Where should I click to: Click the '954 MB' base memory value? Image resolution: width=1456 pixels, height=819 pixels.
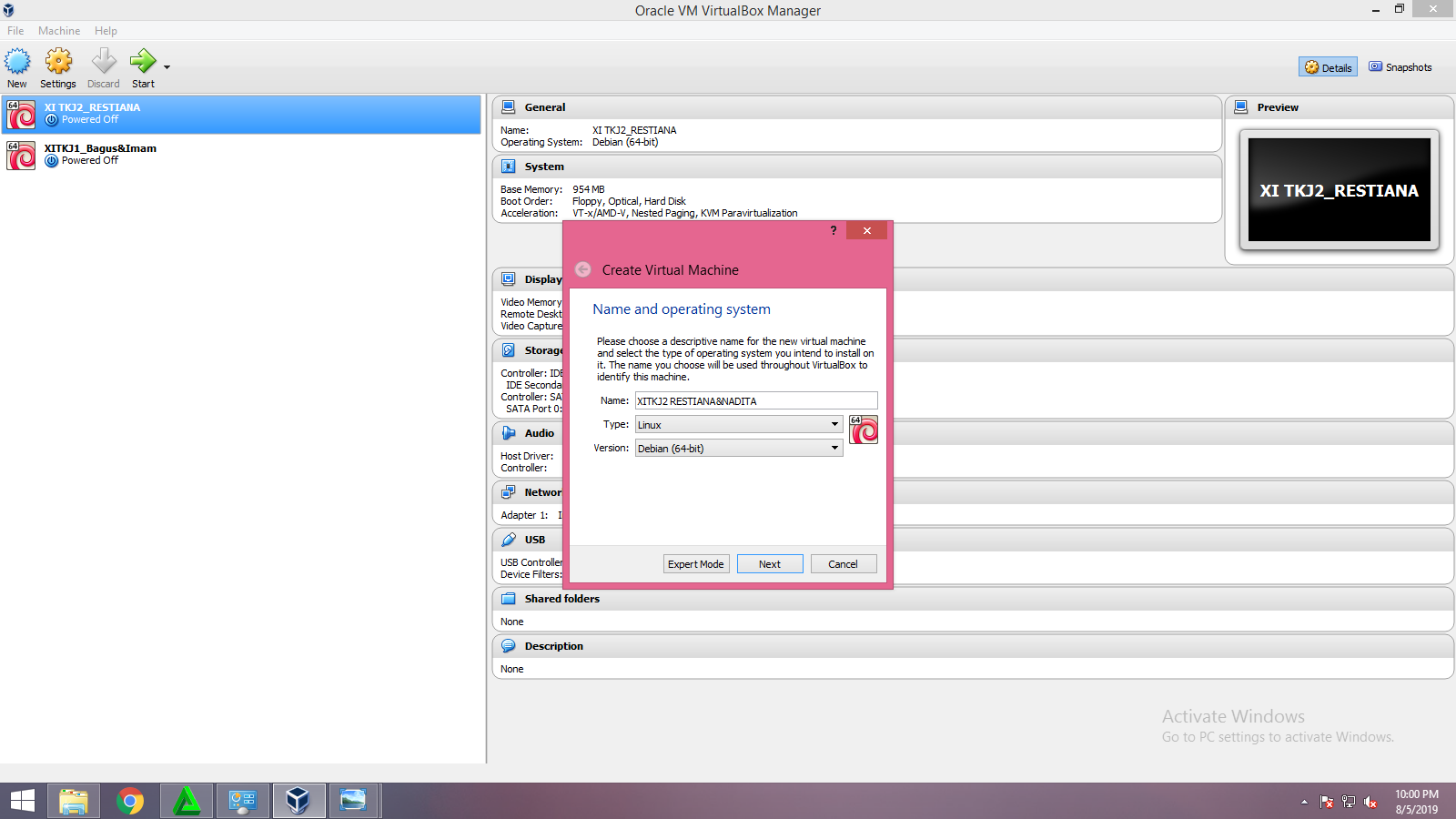[x=589, y=189]
